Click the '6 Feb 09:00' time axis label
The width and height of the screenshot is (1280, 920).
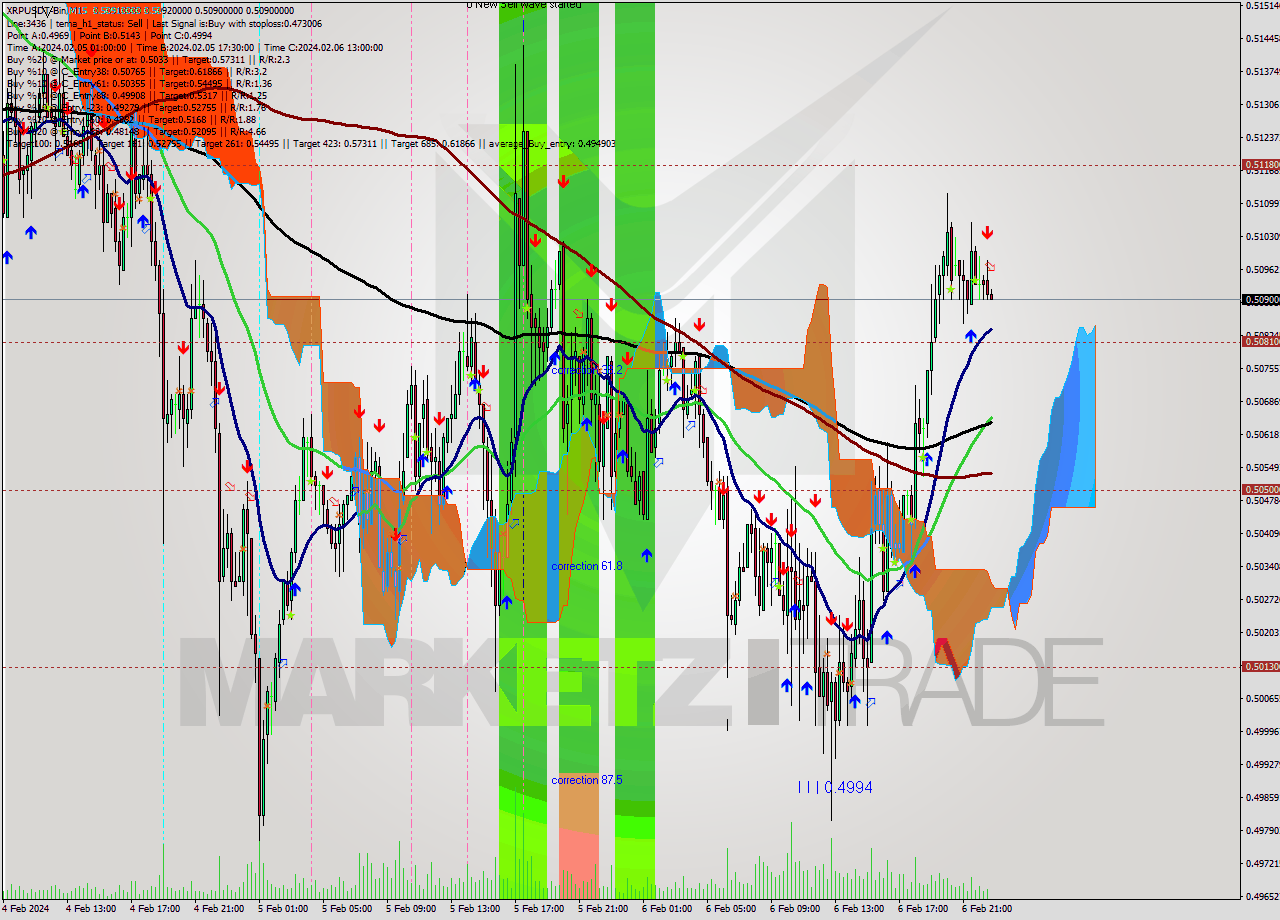click(795, 909)
